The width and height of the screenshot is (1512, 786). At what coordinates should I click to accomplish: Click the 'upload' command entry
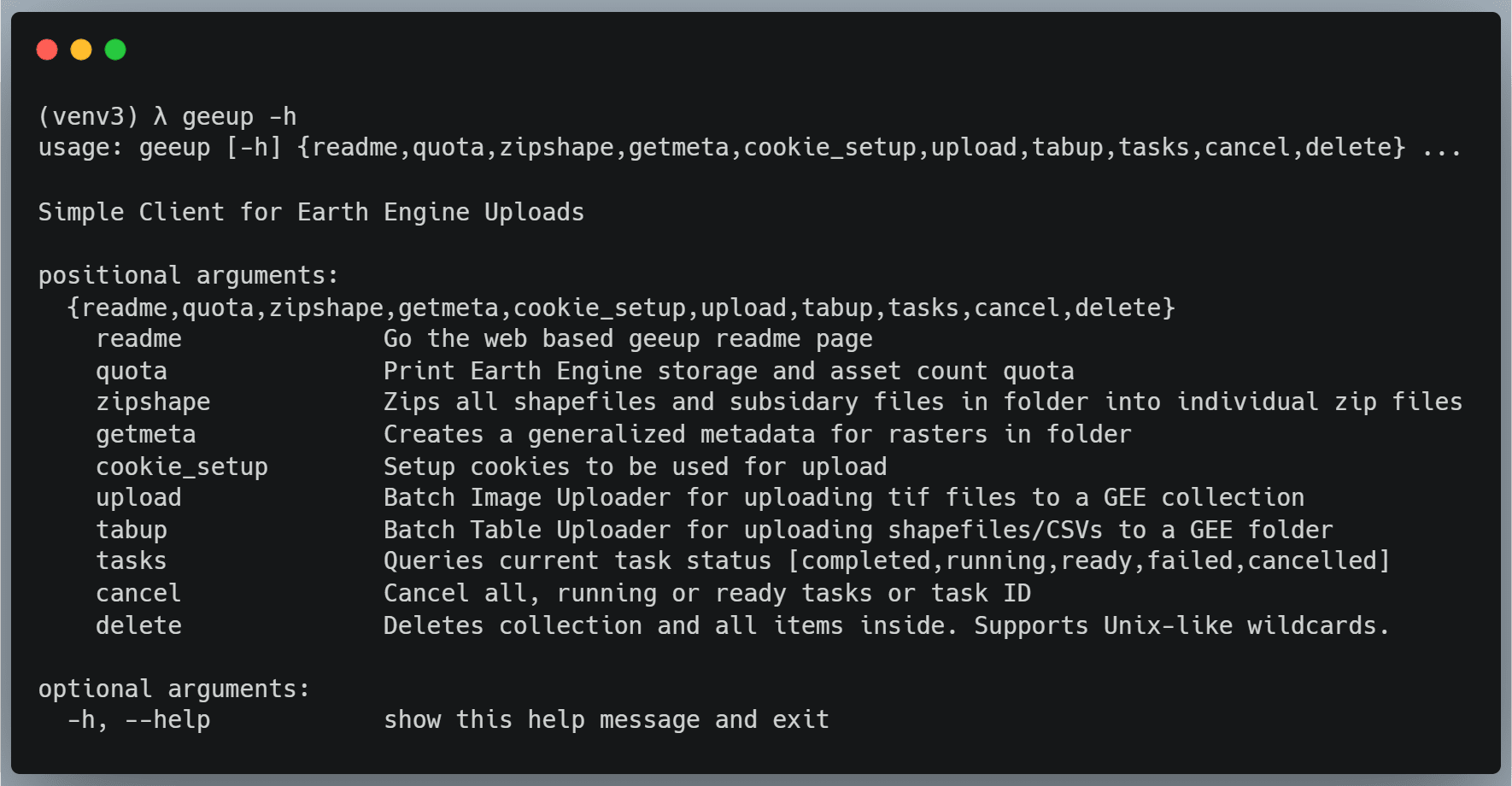[x=138, y=498]
